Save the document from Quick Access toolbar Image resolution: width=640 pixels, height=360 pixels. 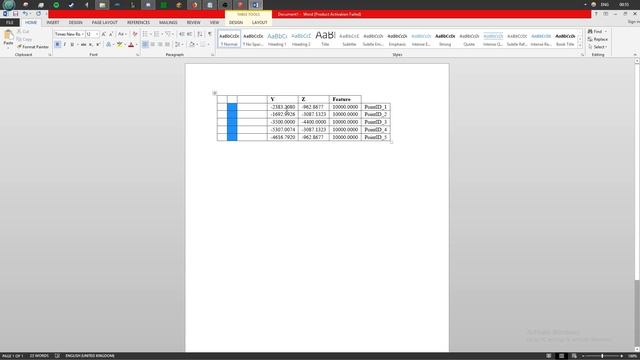pyautogui.click(x=16, y=13)
